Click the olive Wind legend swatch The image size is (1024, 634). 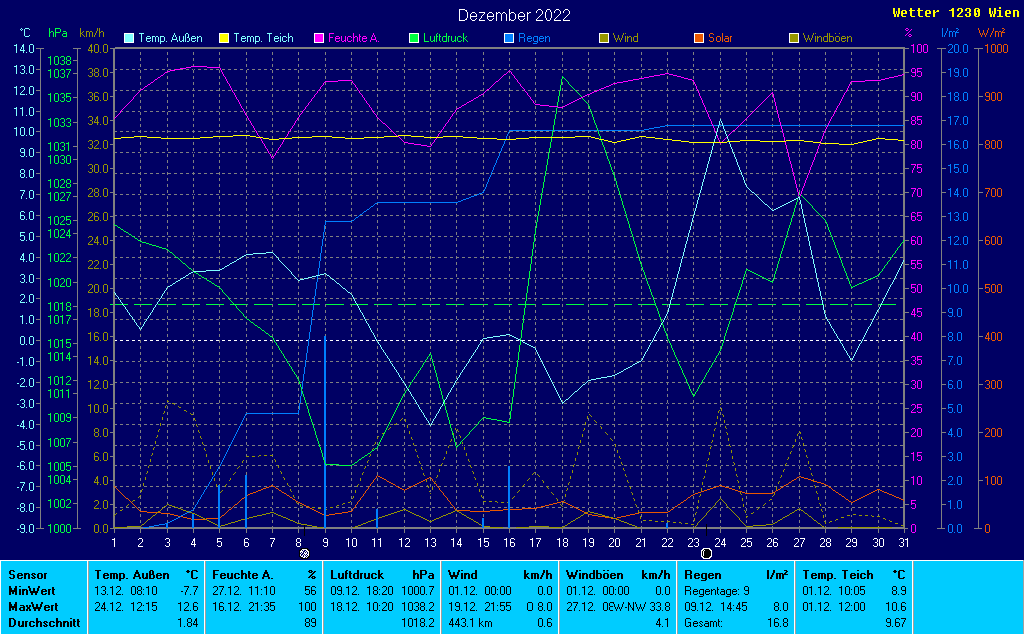point(603,39)
